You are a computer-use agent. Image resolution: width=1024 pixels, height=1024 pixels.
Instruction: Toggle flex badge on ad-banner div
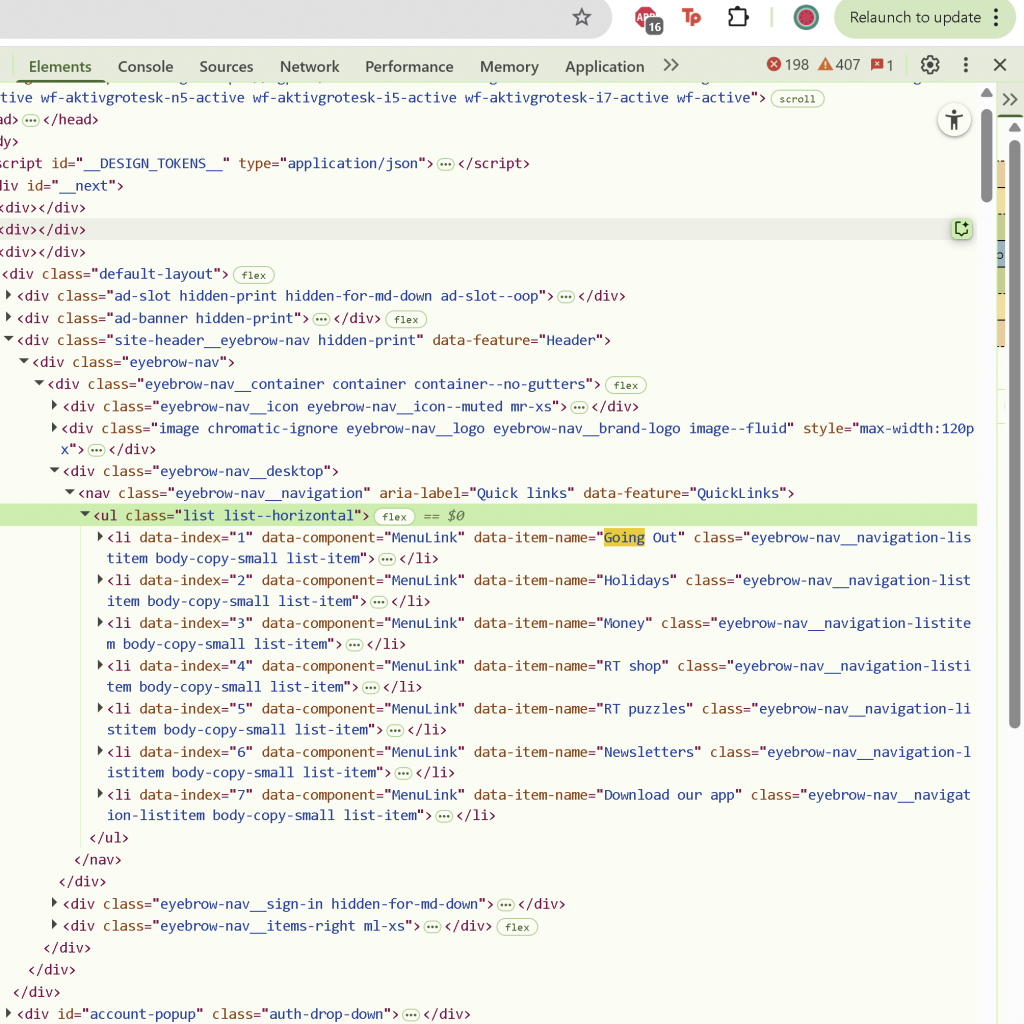click(x=406, y=319)
